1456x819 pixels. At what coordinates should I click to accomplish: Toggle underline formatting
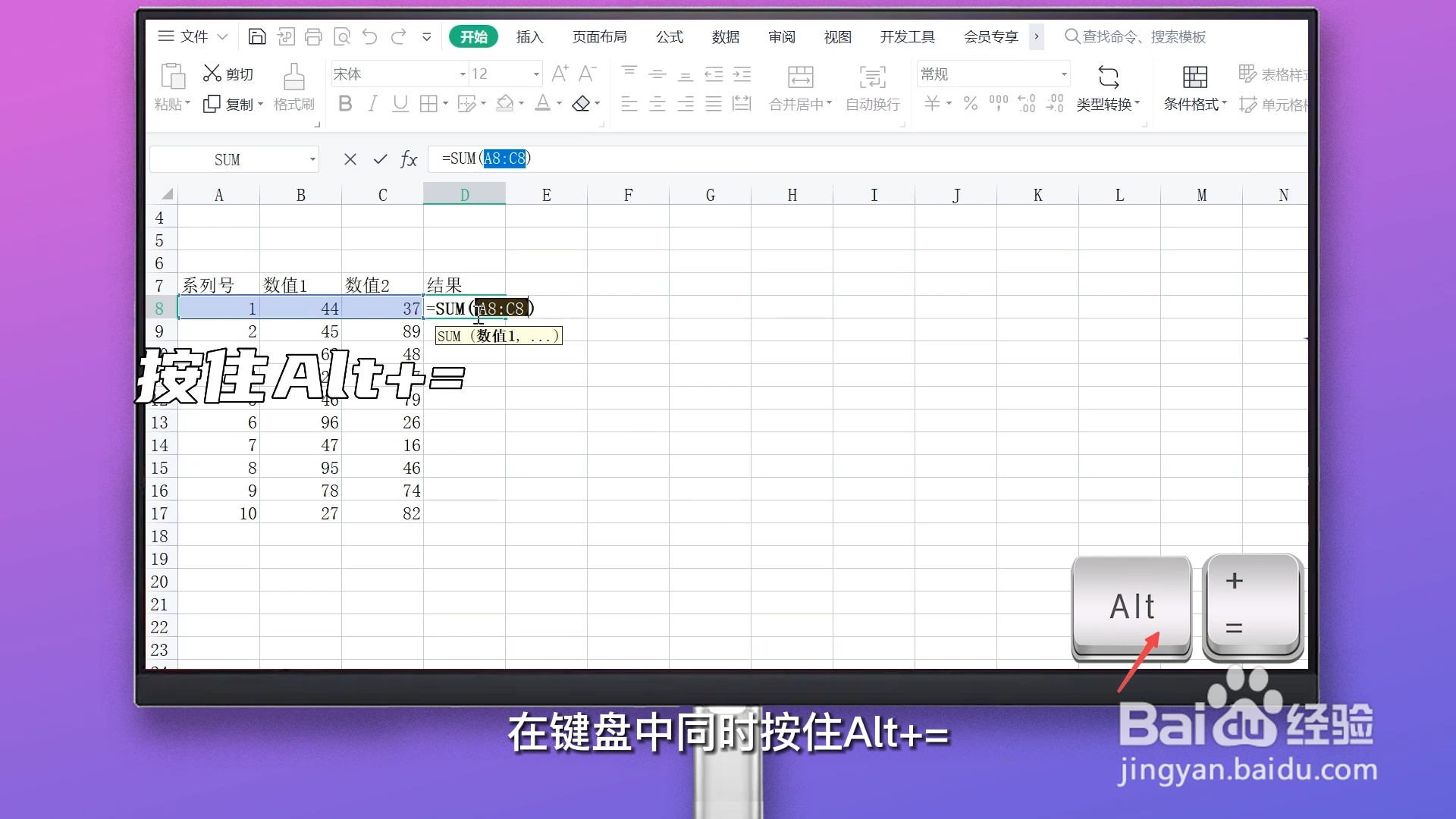[400, 103]
